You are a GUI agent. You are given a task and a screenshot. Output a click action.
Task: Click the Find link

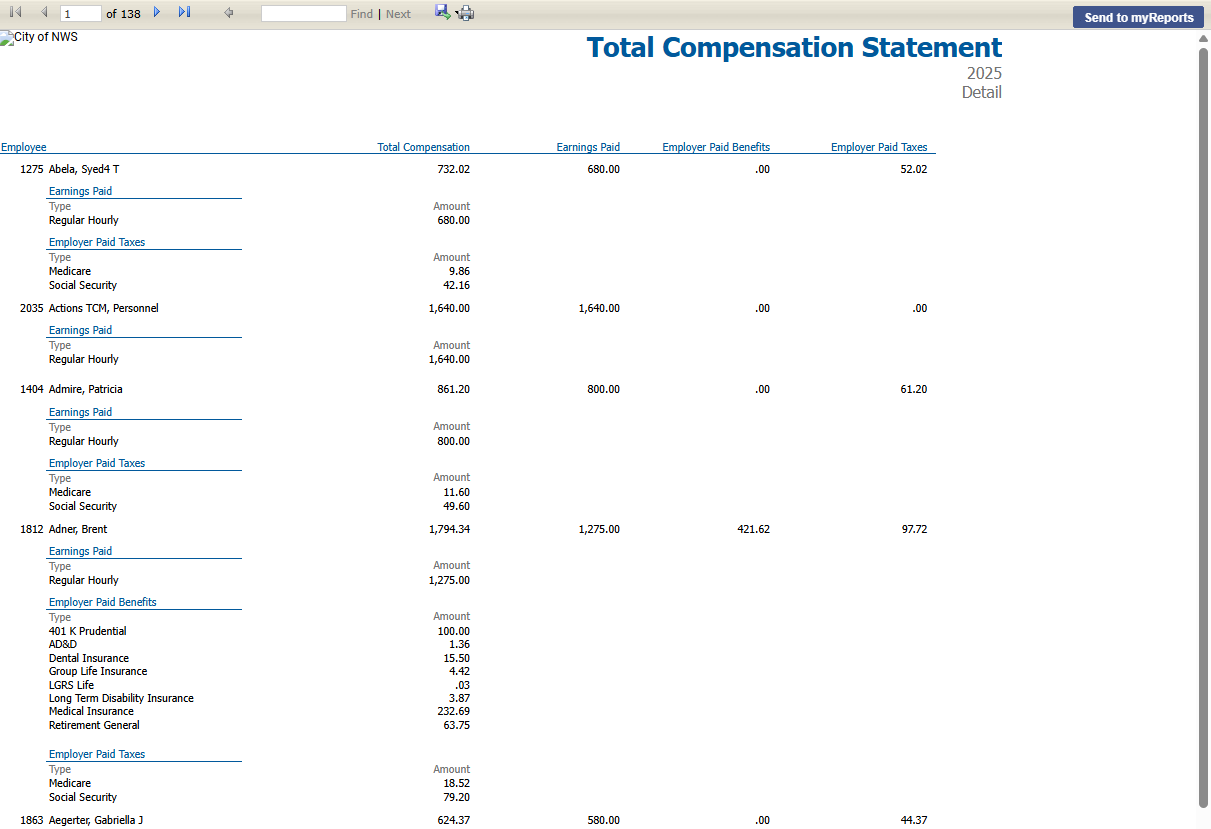point(361,14)
